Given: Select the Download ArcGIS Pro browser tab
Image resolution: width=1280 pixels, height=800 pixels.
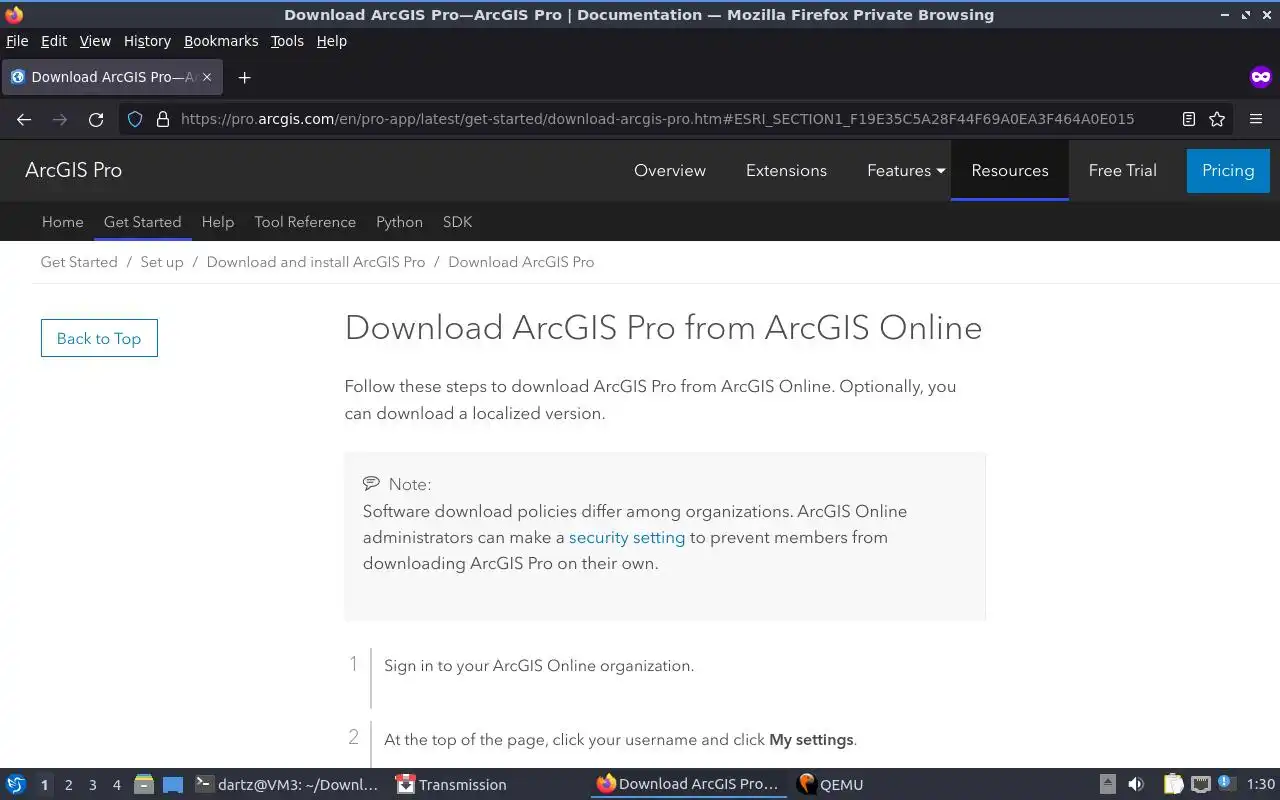Looking at the screenshot, I should point(112,77).
